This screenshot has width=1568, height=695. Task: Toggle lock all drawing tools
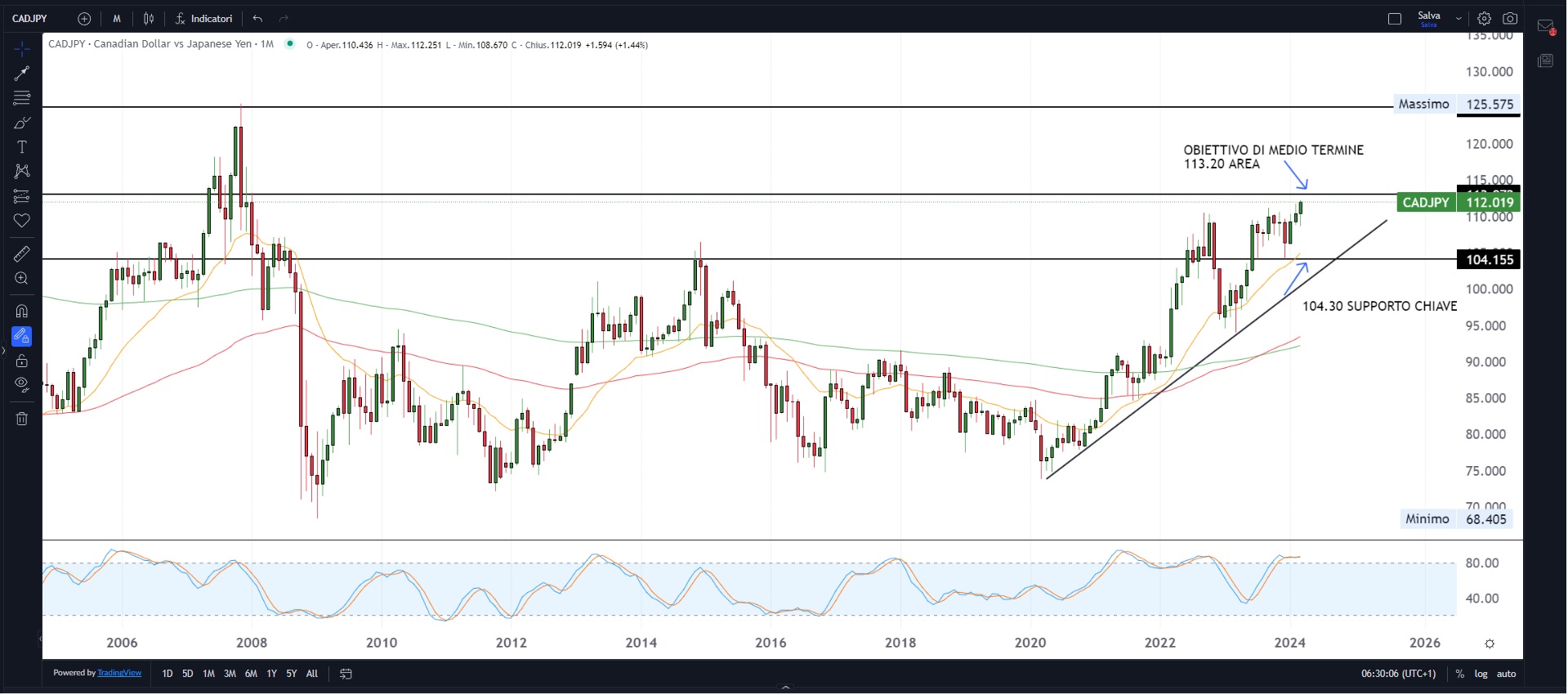(x=22, y=361)
